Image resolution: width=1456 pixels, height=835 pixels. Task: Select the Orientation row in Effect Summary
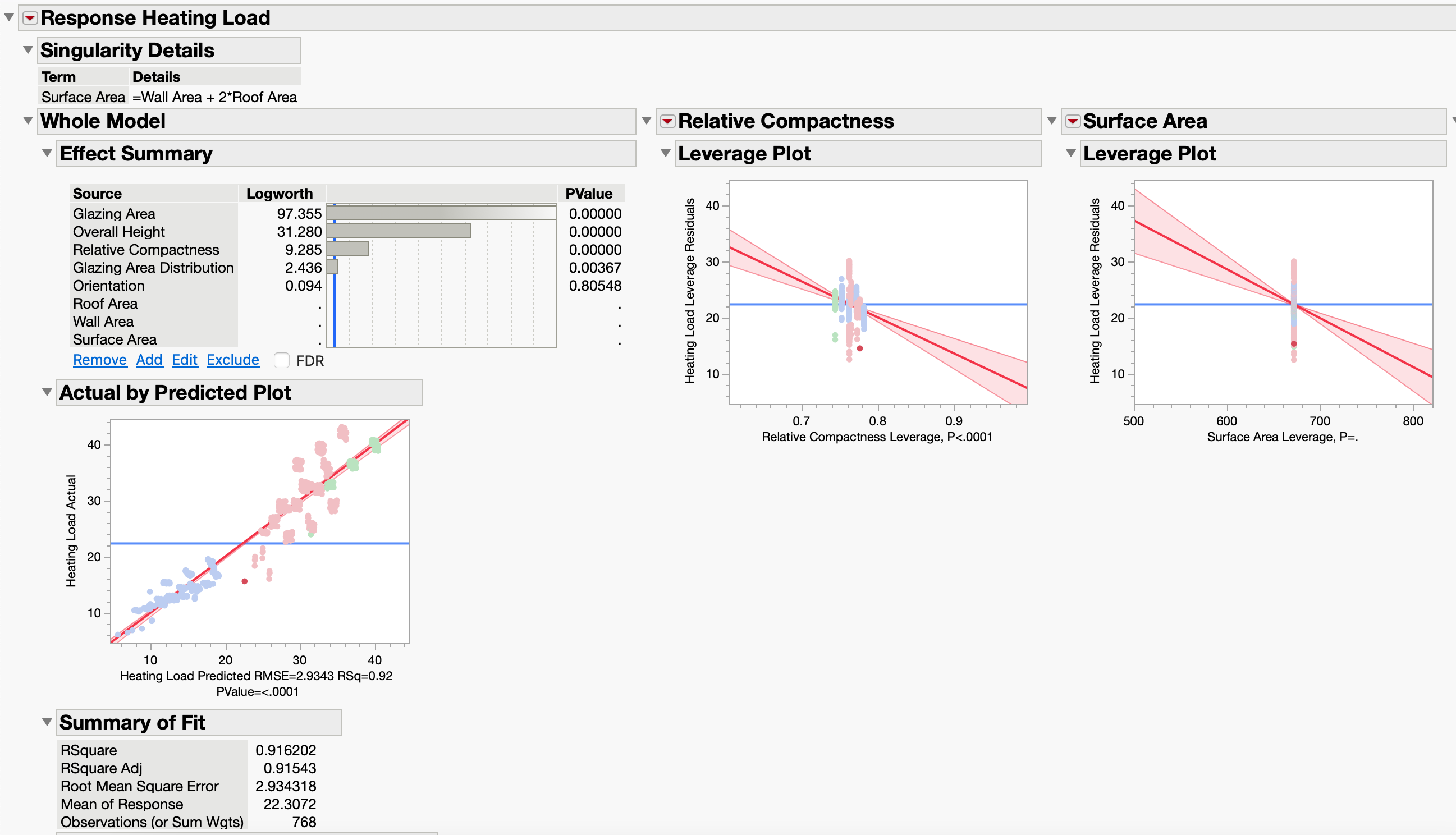[108, 285]
